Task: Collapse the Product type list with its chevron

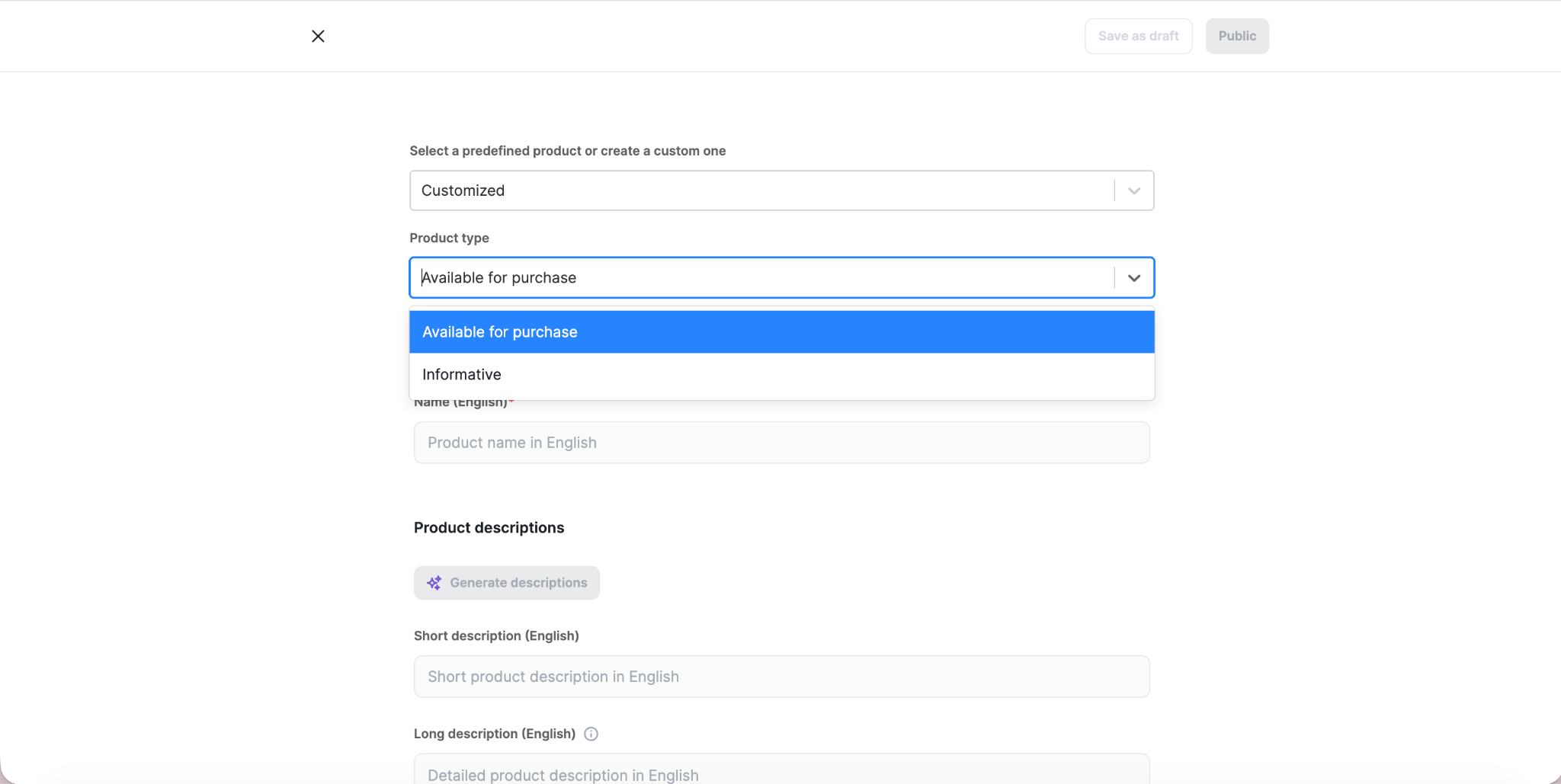Action: click(x=1133, y=277)
